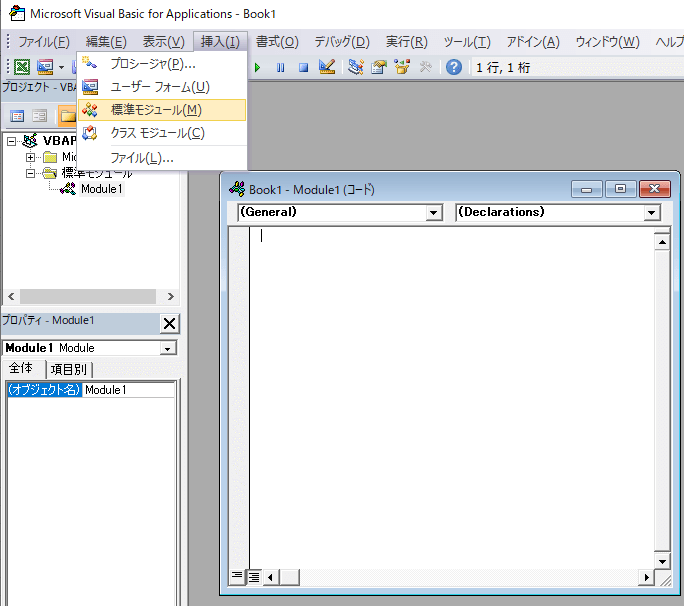The height and width of the screenshot is (606, 684).
Task: Close the Properties pane with X button
Action: click(x=169, y=323)
